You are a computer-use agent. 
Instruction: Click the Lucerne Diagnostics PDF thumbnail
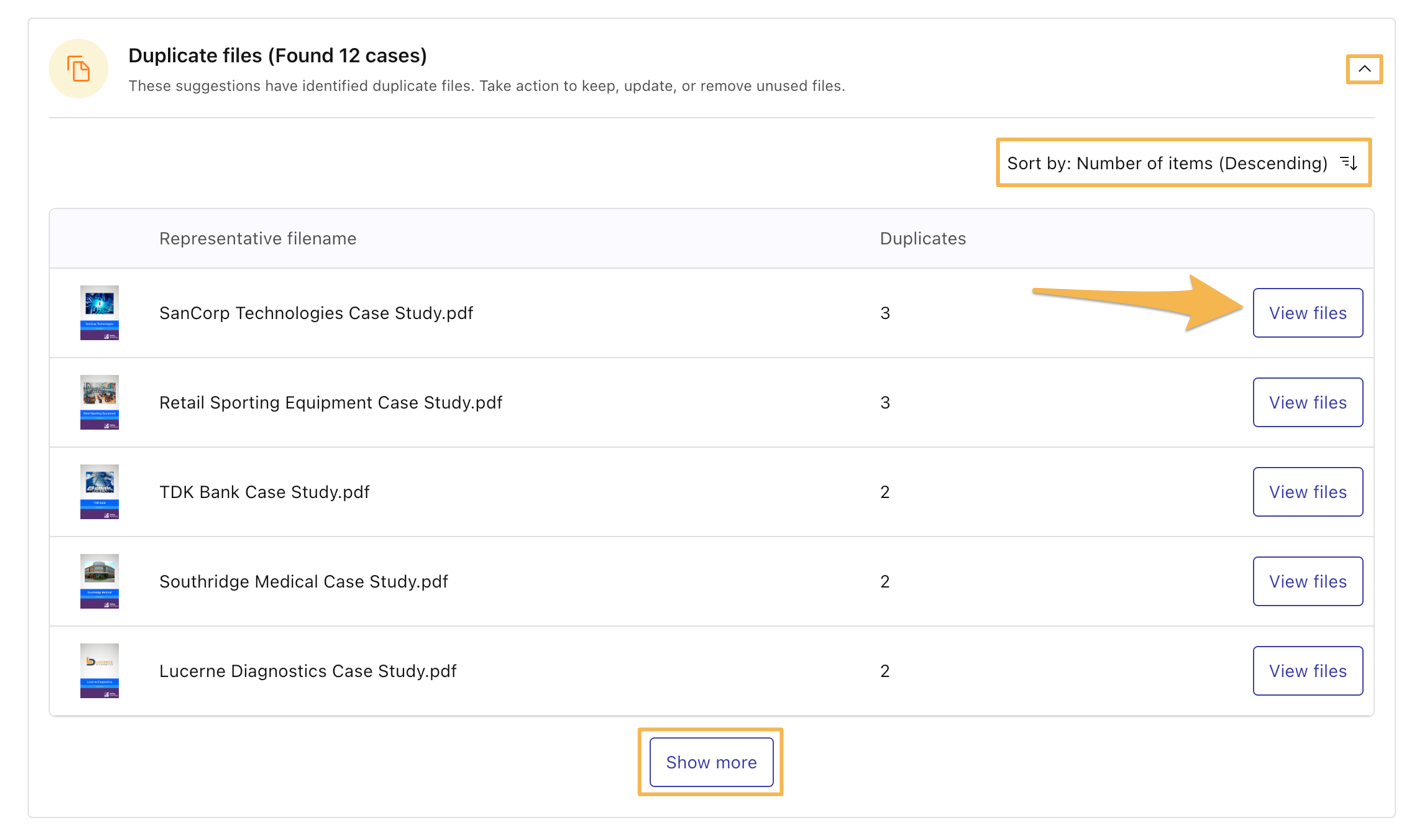pos(99,671)
